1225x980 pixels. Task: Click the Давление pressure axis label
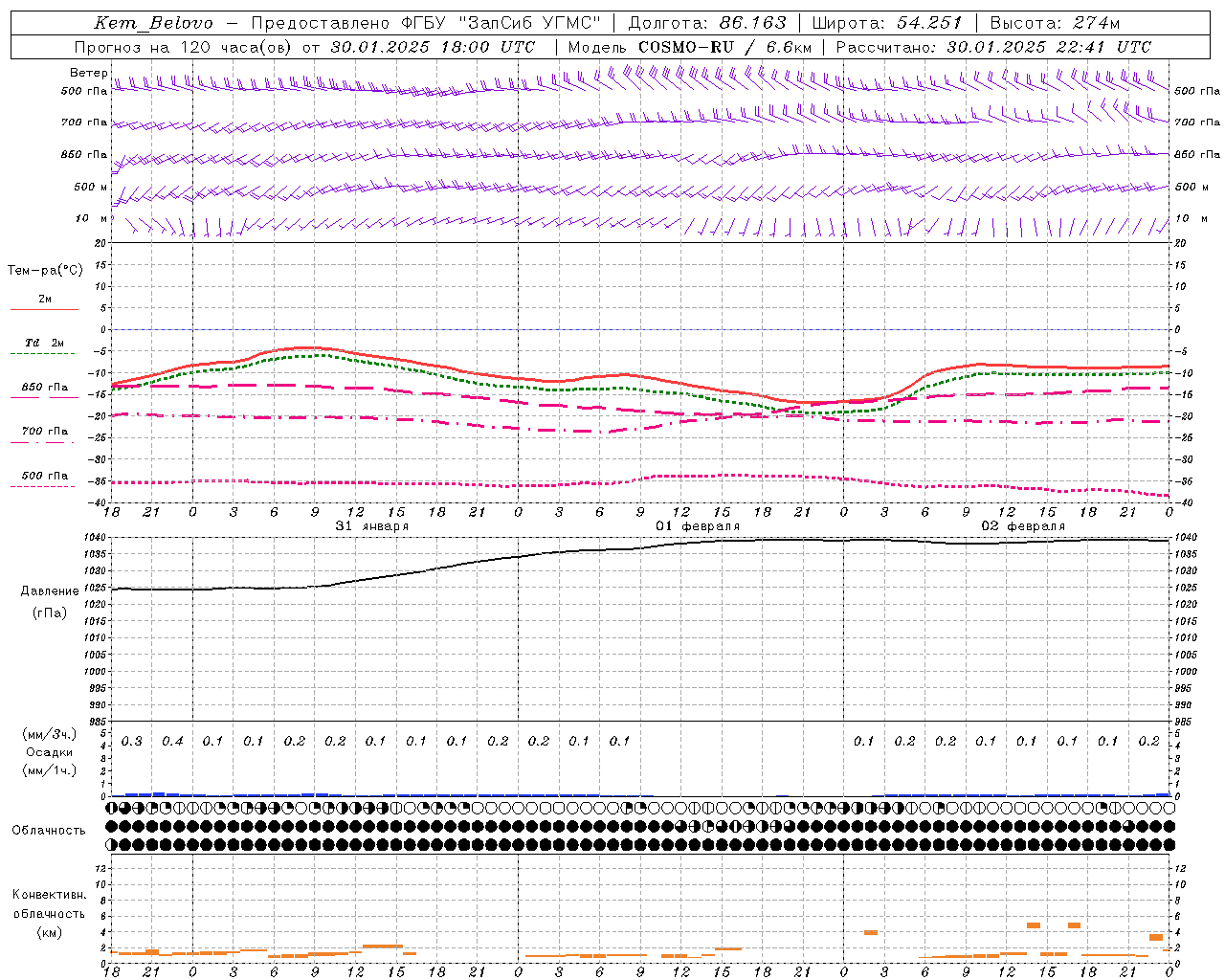point(50,591)
